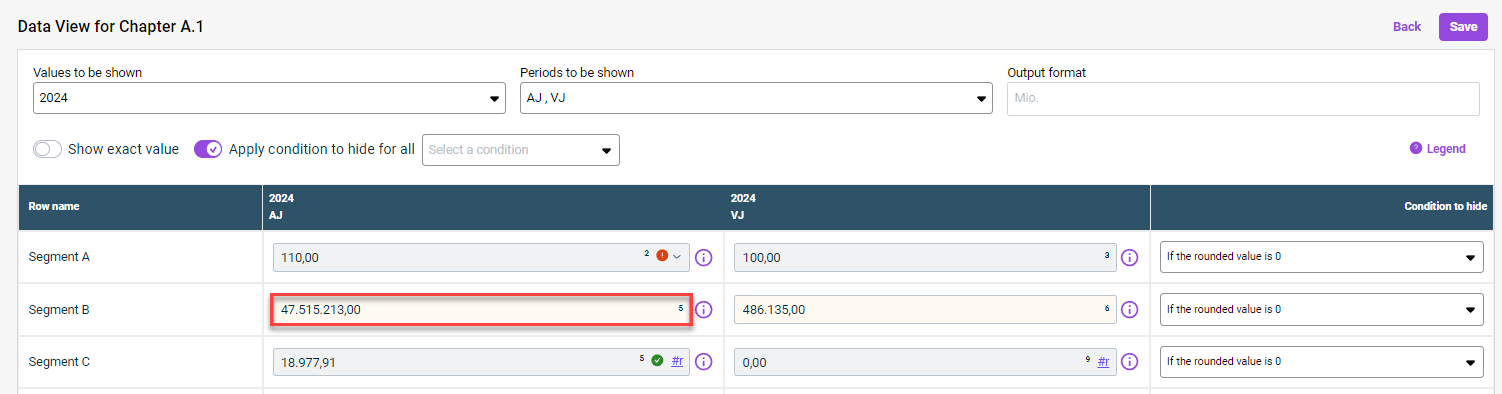The image size is (1502, 394).
Task: Click red error indicator in Segment A AJ field
Action: [x=662, y=256]
